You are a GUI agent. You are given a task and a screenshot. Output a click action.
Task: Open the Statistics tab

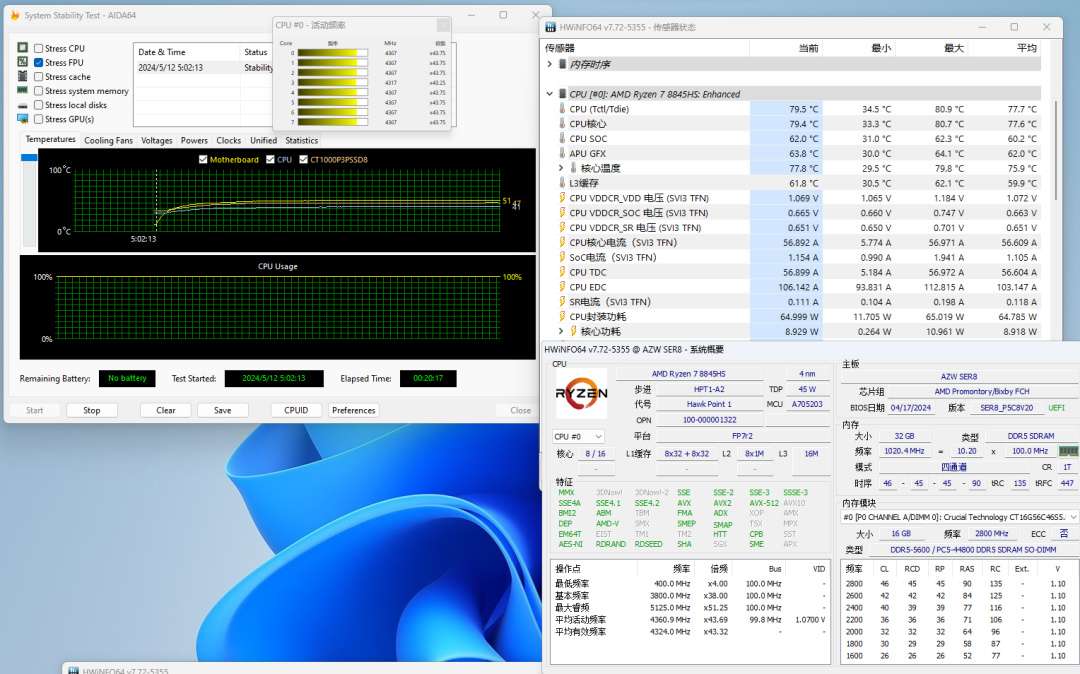click(302, 140)
